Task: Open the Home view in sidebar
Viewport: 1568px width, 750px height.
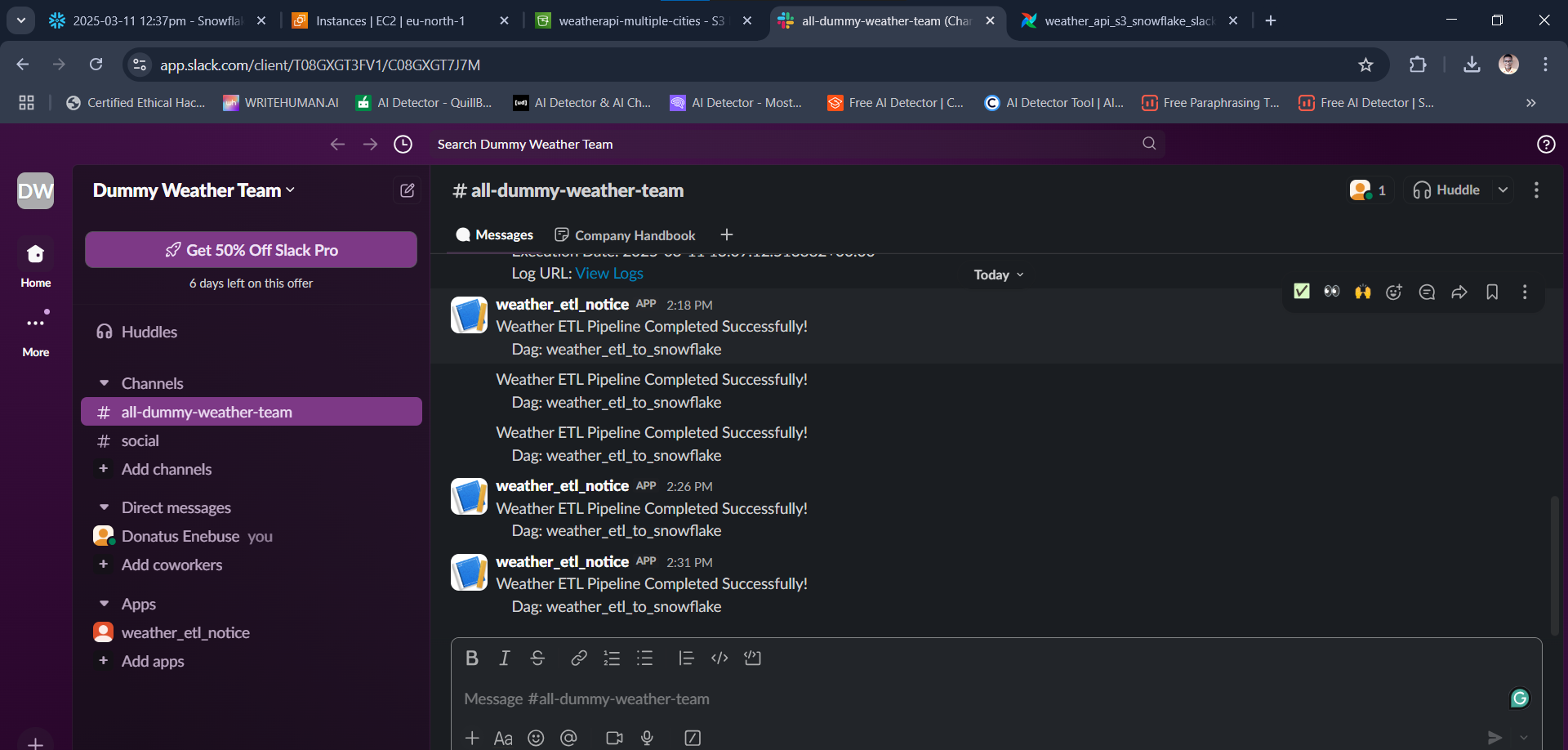Action: 35,264
